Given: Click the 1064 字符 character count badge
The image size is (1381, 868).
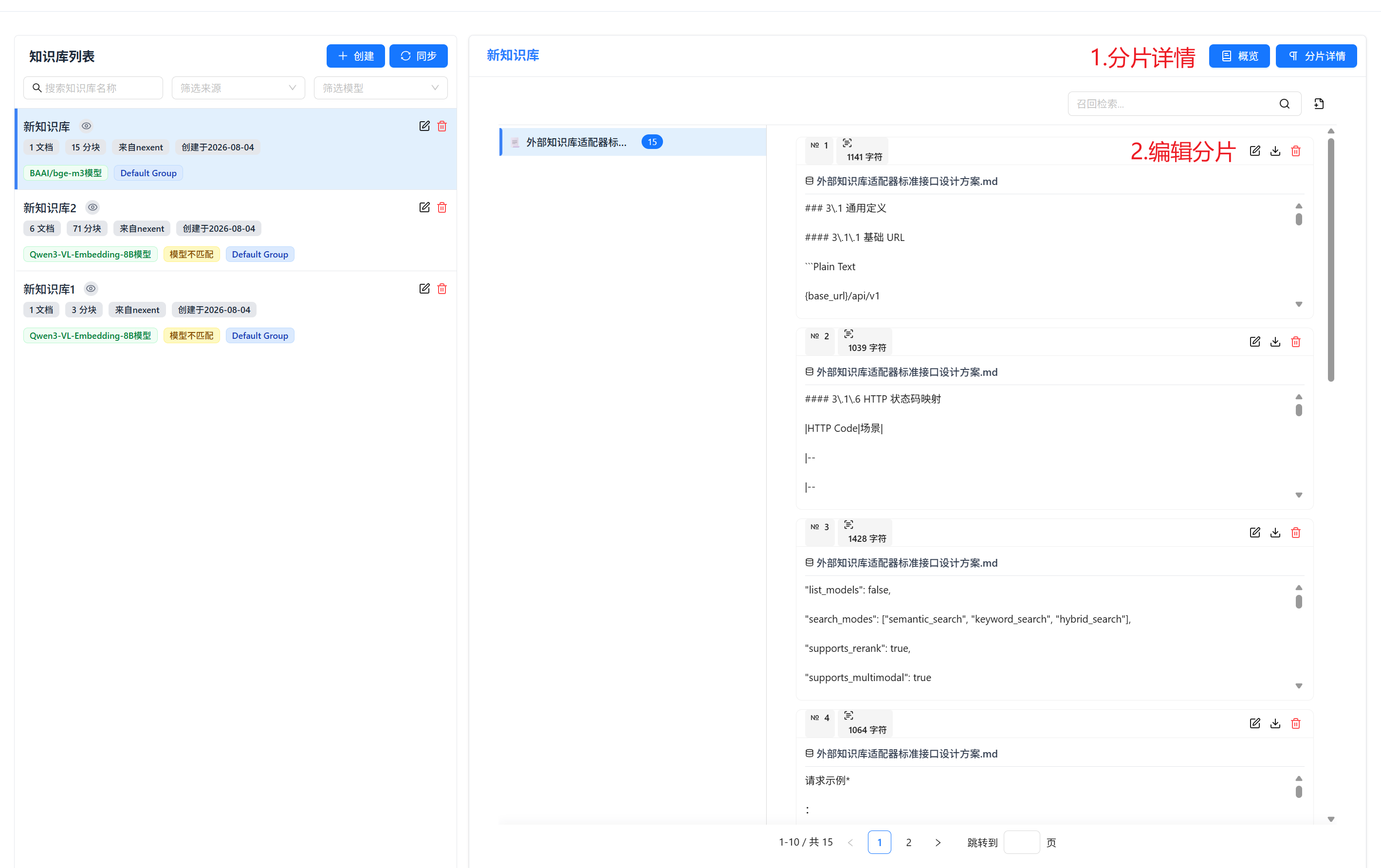Looking at the screenshot, I should tap(865, 724).
